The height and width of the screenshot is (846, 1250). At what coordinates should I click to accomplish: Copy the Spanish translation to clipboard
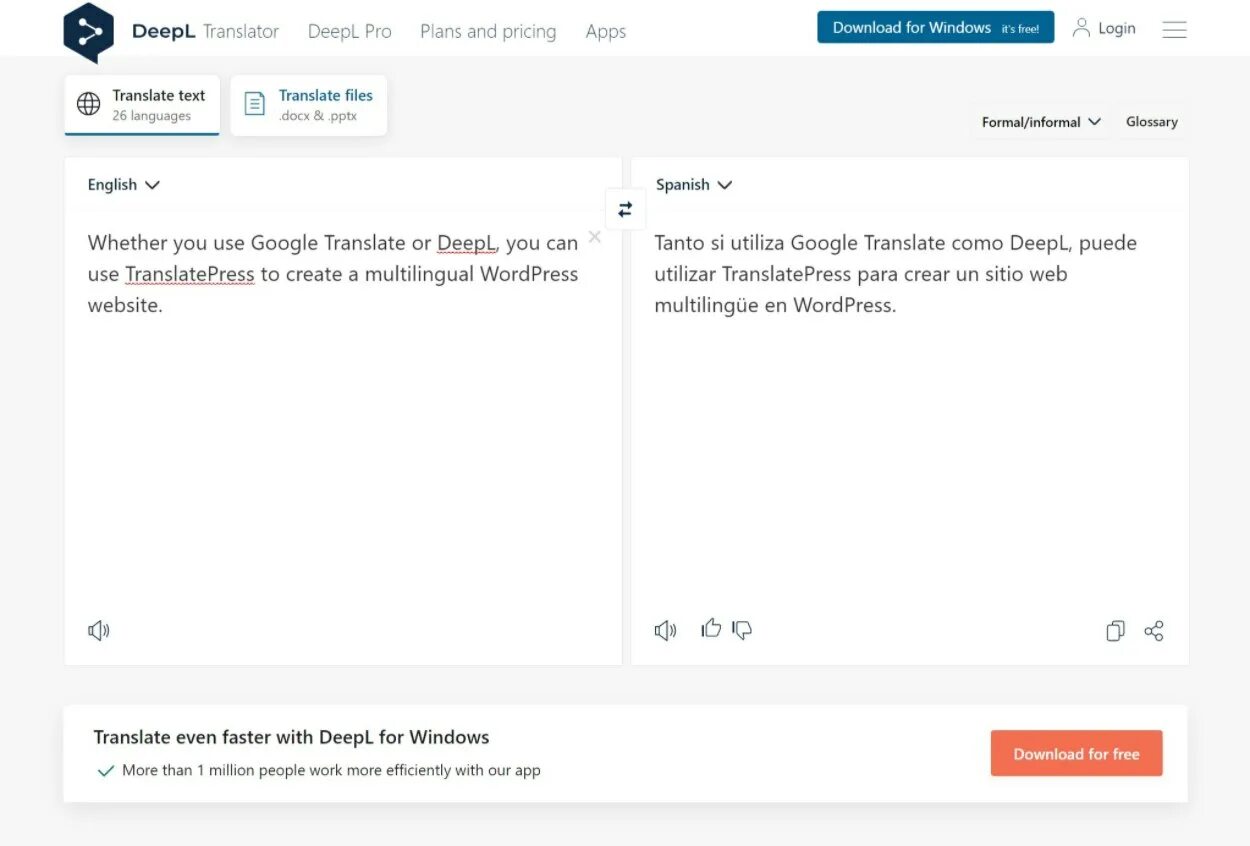[1115, 631]
